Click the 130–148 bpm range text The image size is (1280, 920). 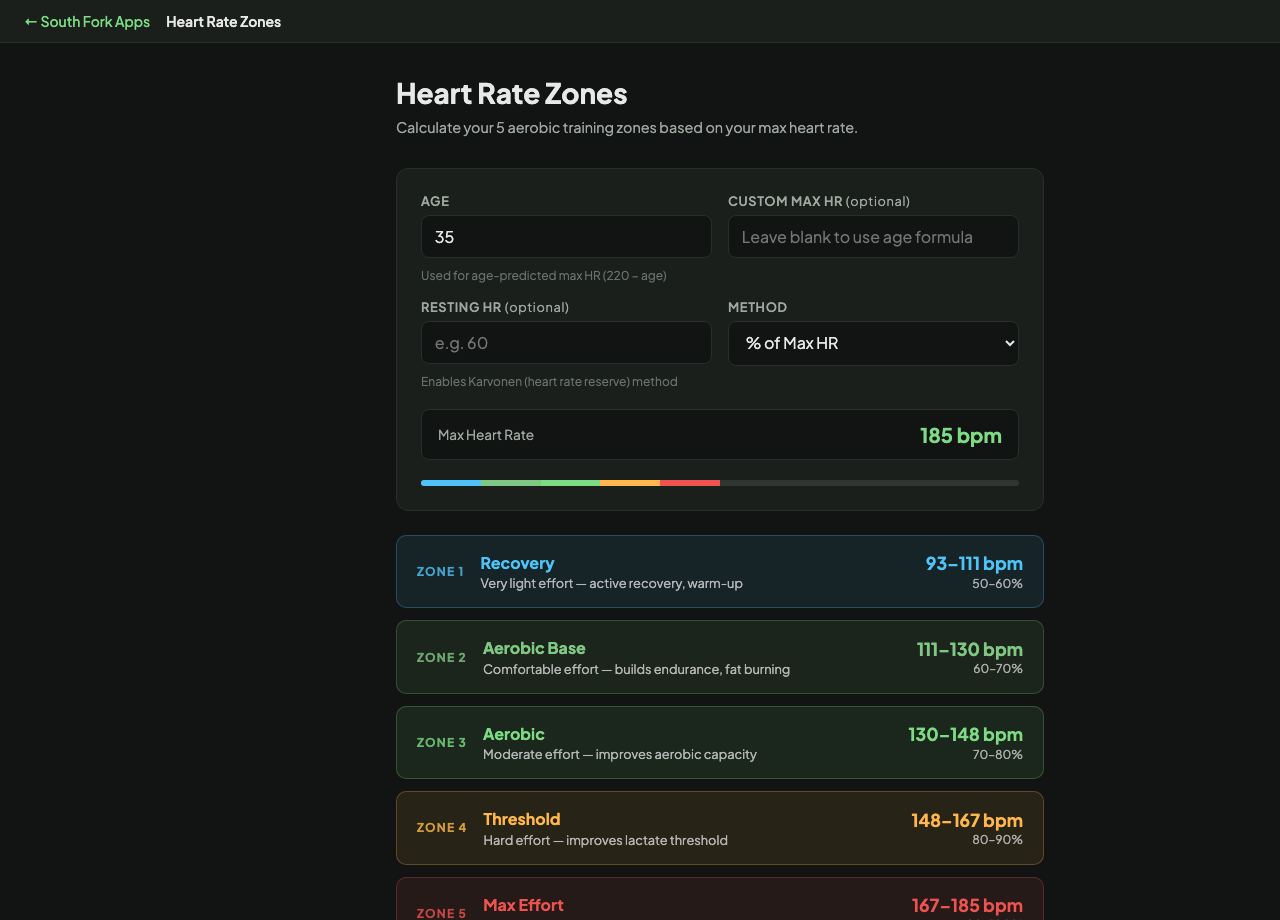coord(965,734)
